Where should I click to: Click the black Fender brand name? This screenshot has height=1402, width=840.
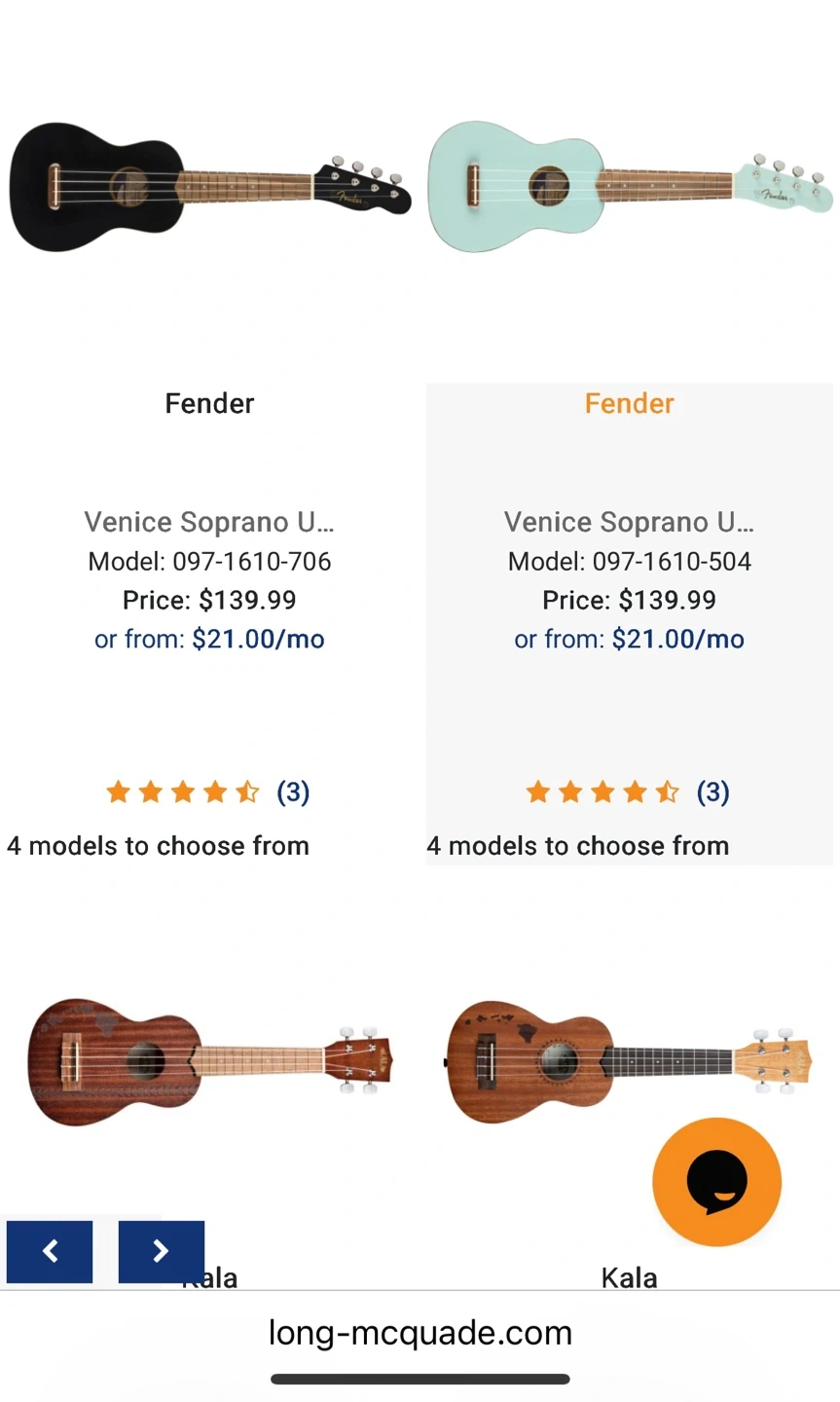tap(209, 403)
